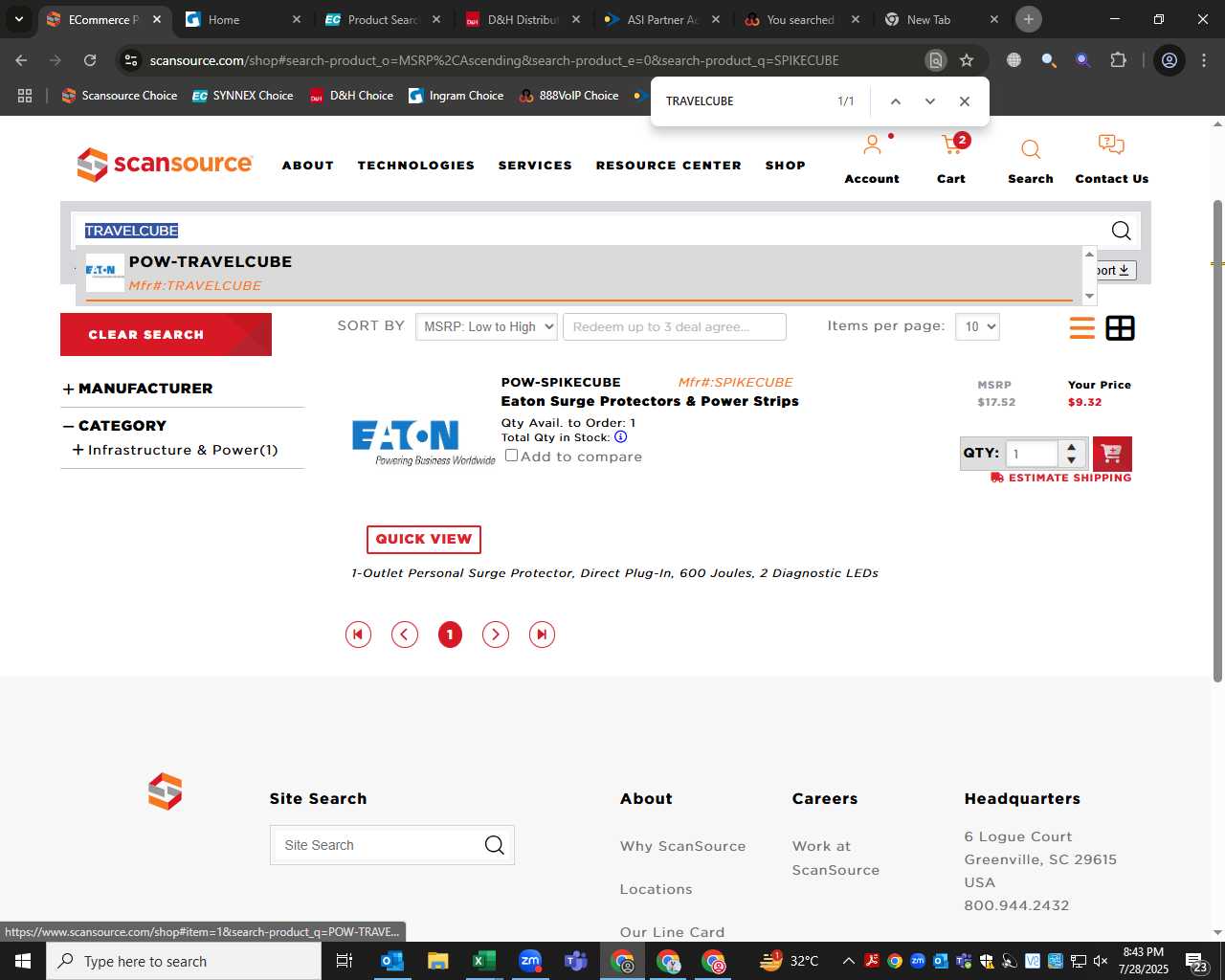The height and width of the screenshot is (980, 1225).
Task: Switch to the D&H Distributing tab
Action: tap(523, 19)
